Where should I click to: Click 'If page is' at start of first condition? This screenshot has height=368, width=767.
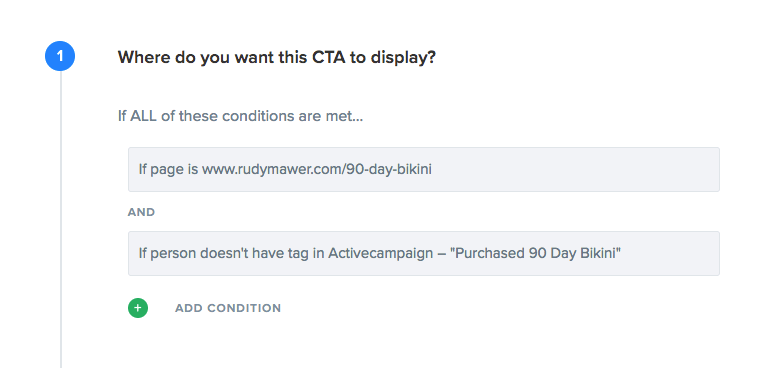(168, 169)
